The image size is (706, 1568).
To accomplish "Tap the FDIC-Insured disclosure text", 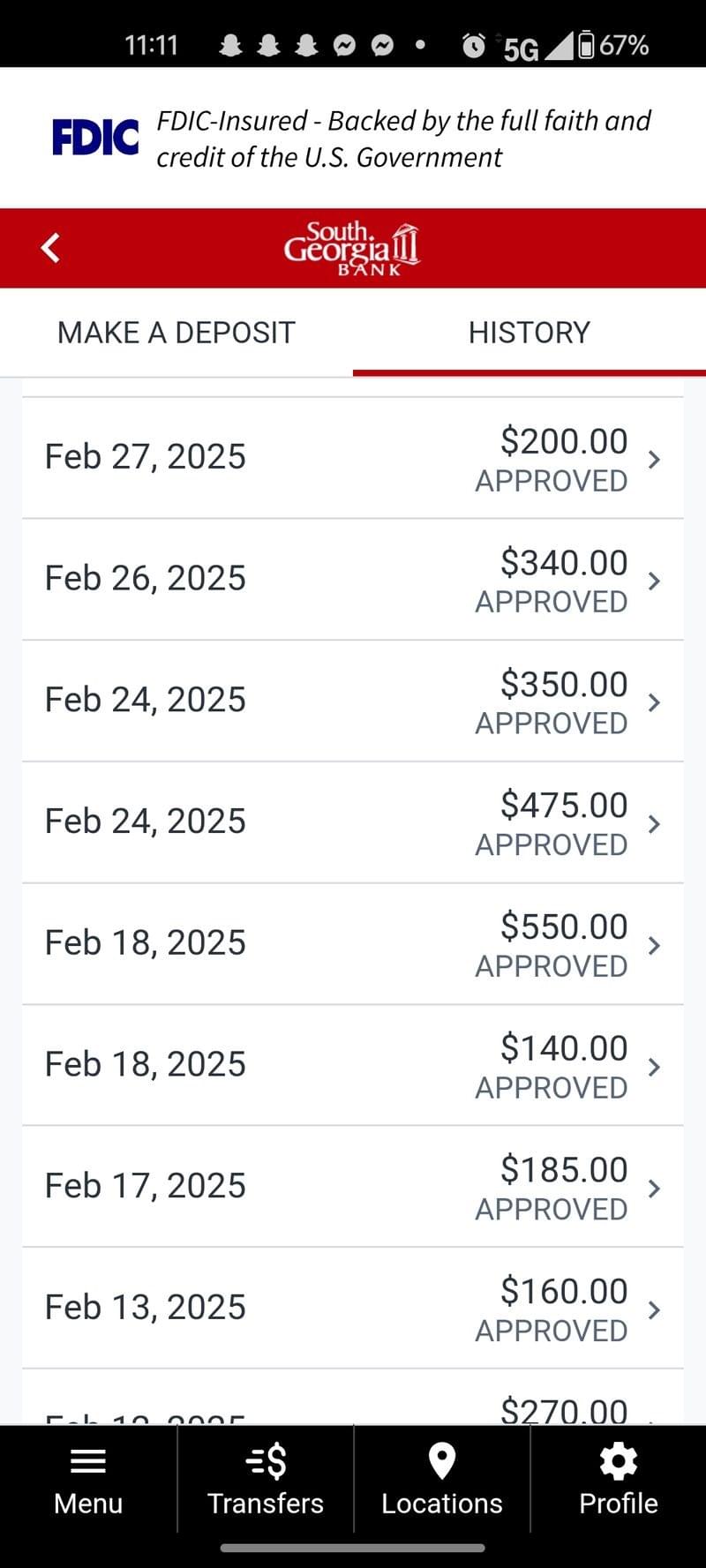I will coord(403,139).
